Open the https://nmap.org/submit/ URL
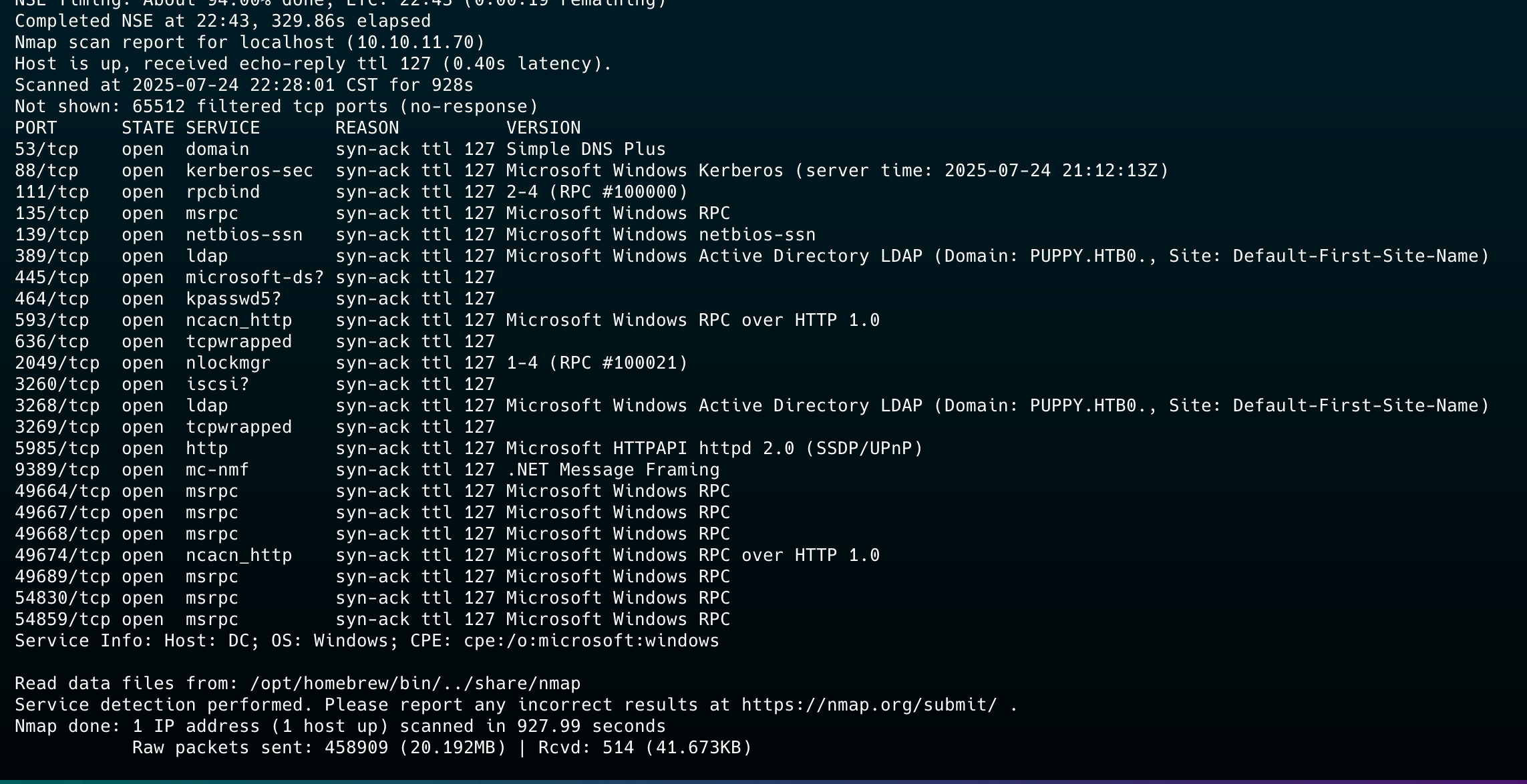Screen dimensions: 1527x784 coord(870,705)
